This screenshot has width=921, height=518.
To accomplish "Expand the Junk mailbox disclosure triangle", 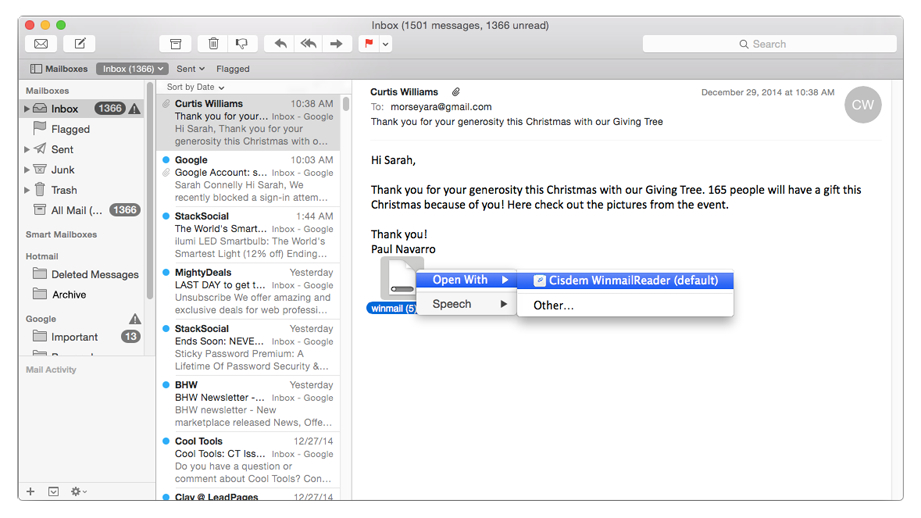I will tap(26, 170).
